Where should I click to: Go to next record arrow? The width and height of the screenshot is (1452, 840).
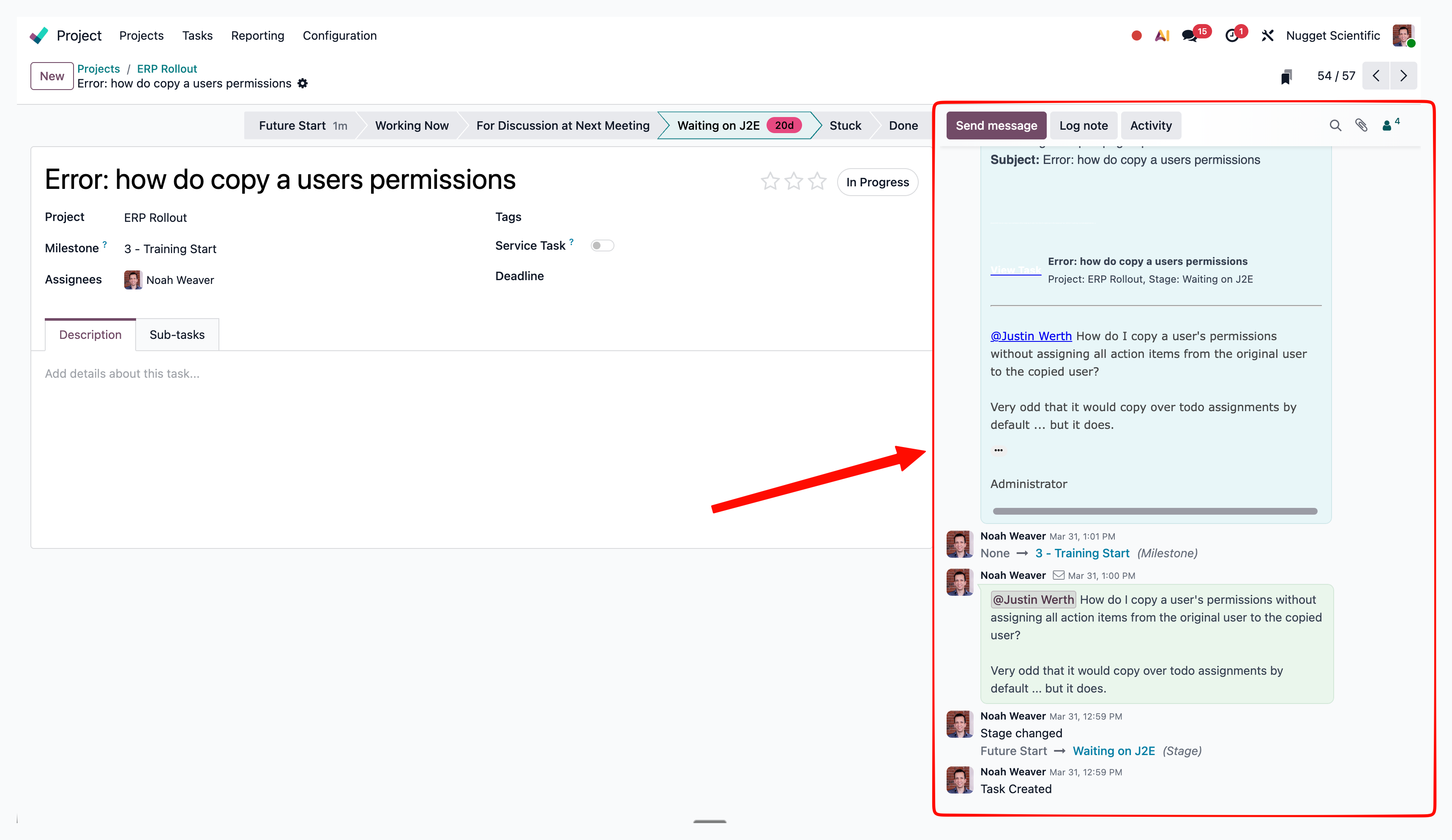pos(1403,76)
